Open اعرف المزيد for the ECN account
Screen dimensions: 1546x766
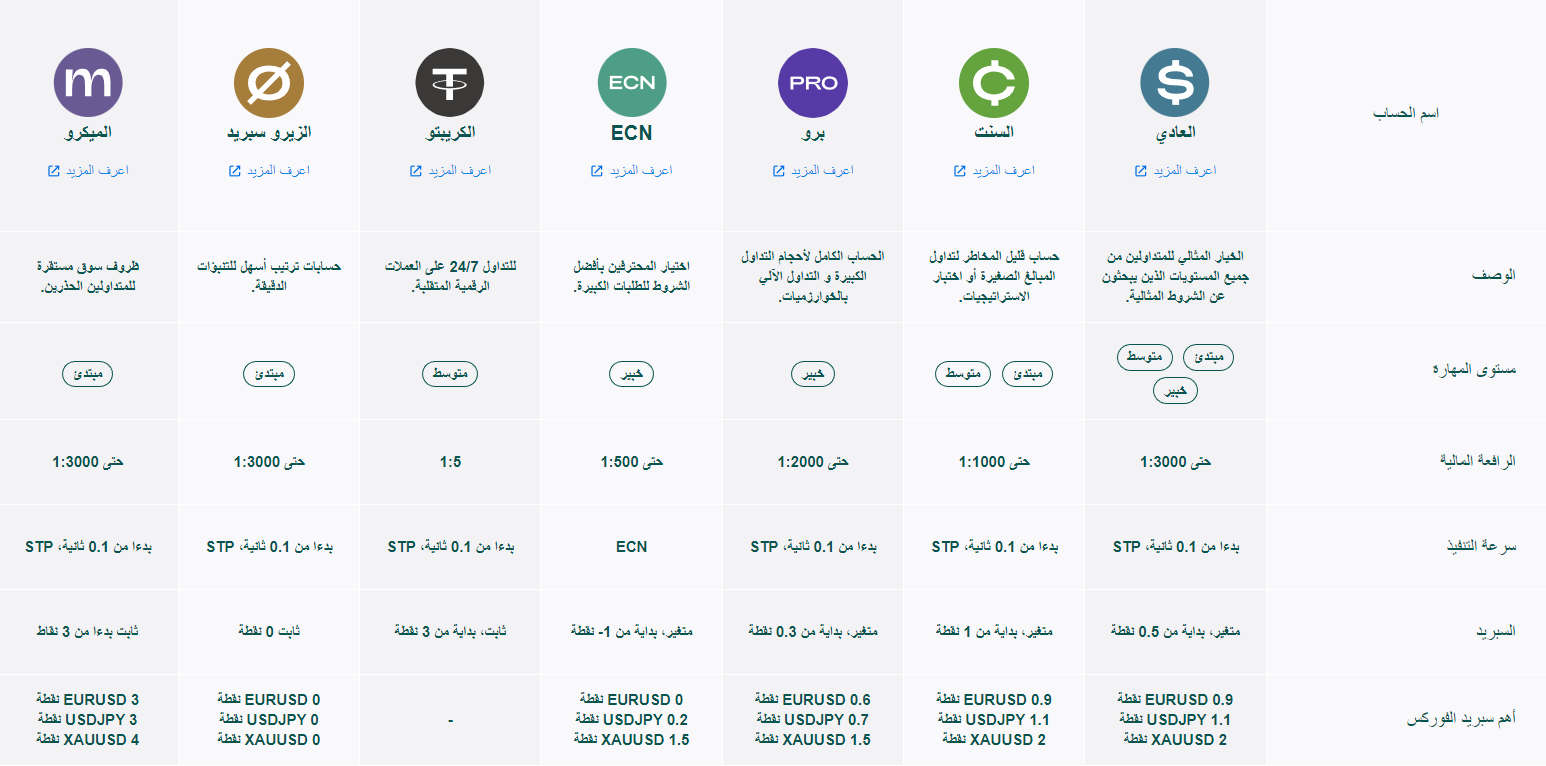[631, 170]
